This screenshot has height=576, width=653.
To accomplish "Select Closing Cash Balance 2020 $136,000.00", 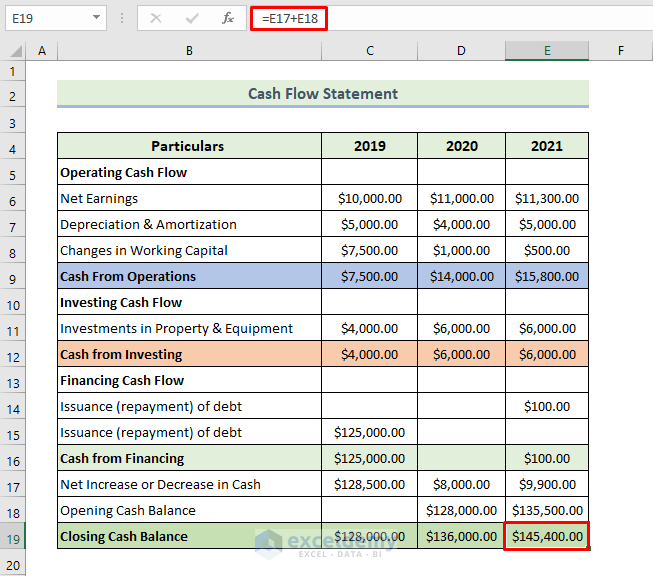I will click(x=461, y=536).
